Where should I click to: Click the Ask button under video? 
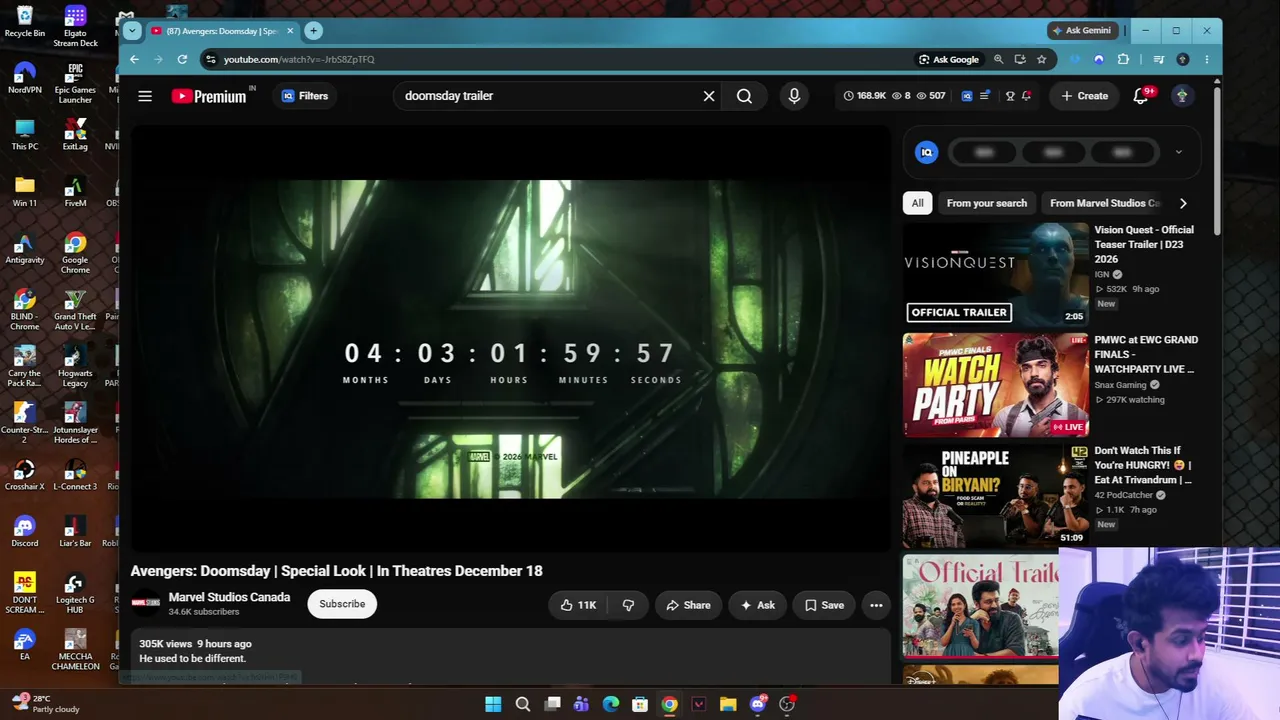[757, 605]
